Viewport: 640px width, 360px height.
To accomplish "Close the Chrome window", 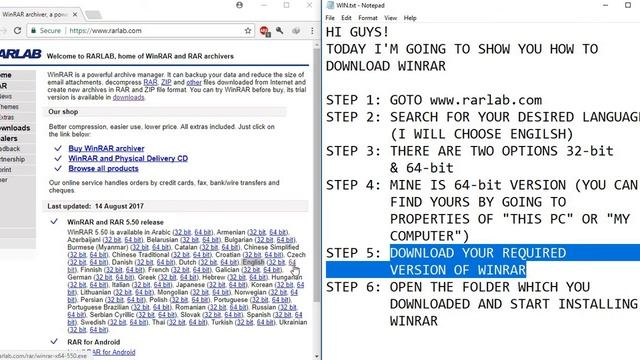I will [x=309, y=5].
